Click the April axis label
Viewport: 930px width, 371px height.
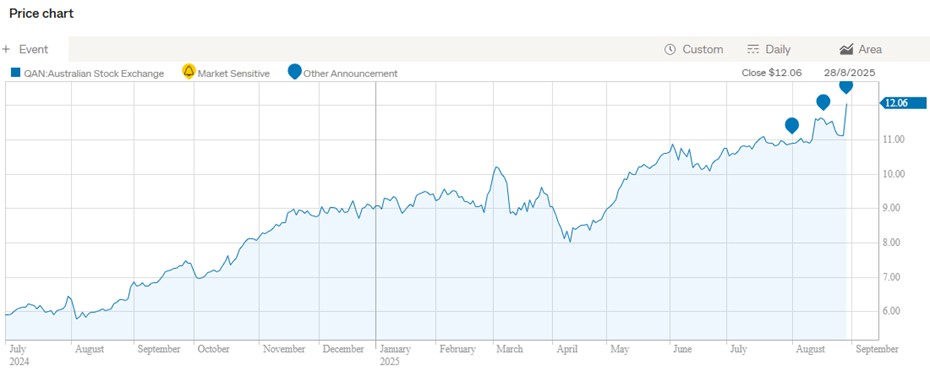tap(566, 349)
